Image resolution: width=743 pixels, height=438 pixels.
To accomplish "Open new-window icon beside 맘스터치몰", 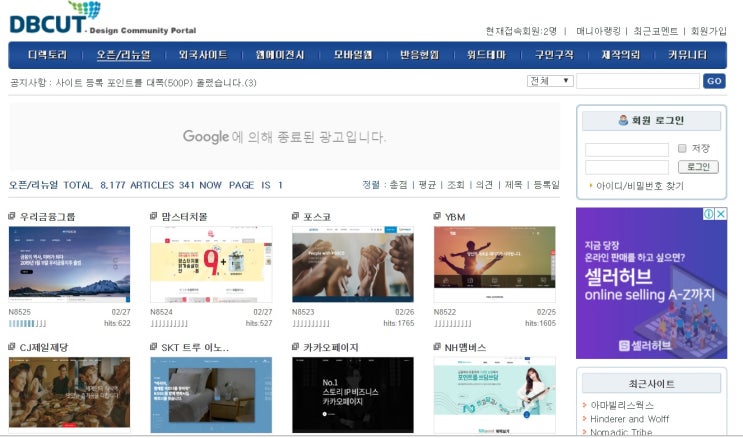I will (154, 216).
